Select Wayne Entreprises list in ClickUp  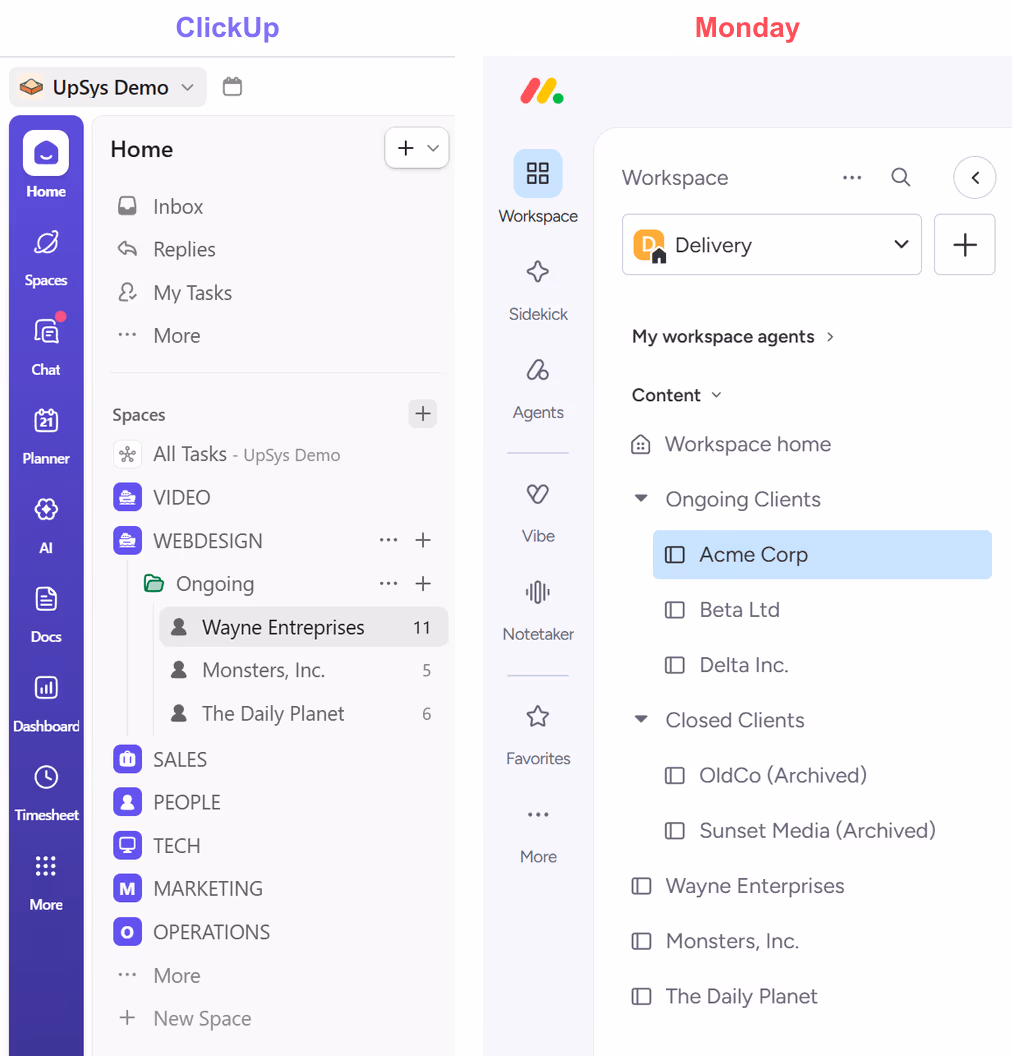(304, 627)
